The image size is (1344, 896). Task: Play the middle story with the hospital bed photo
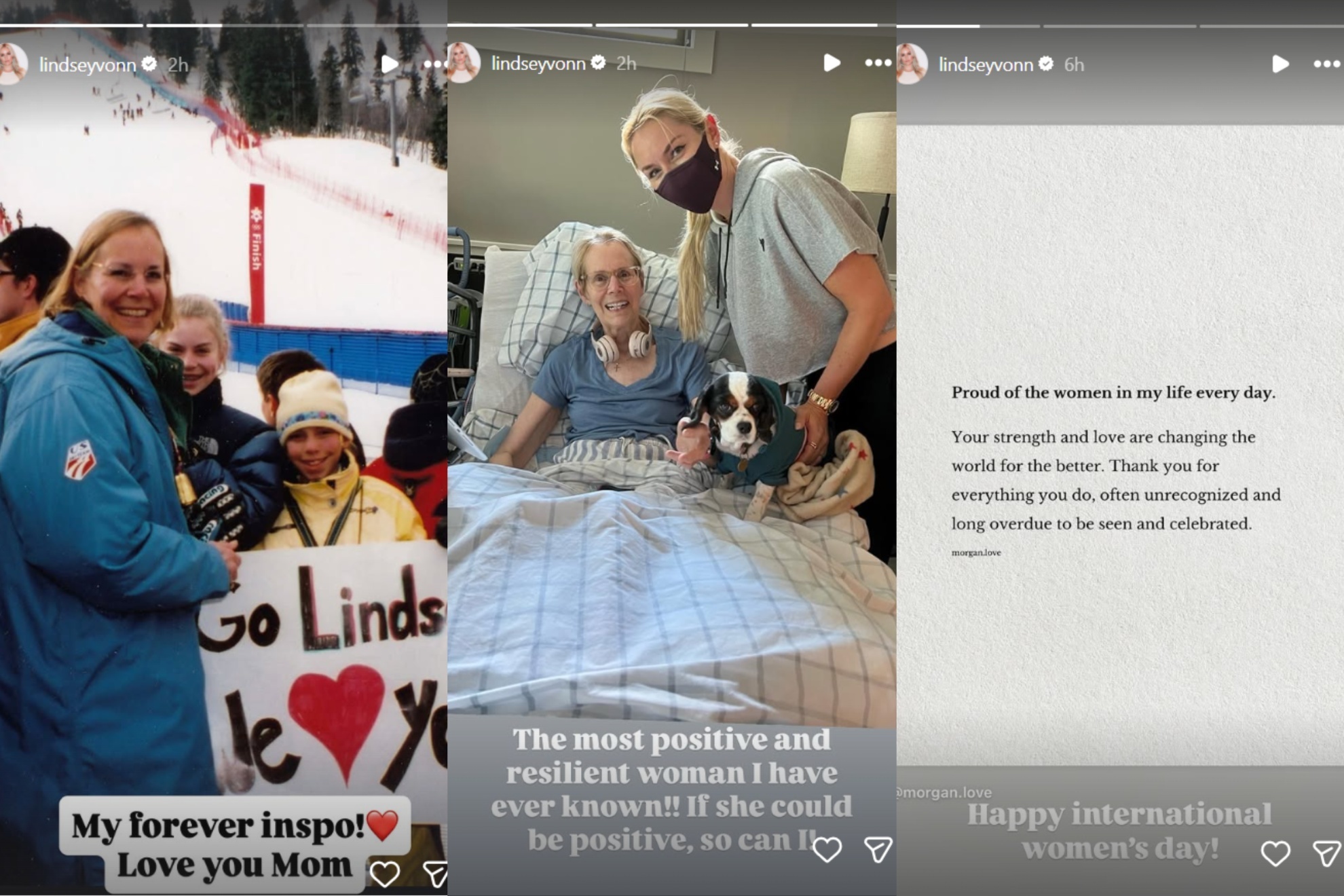(832, 63)
